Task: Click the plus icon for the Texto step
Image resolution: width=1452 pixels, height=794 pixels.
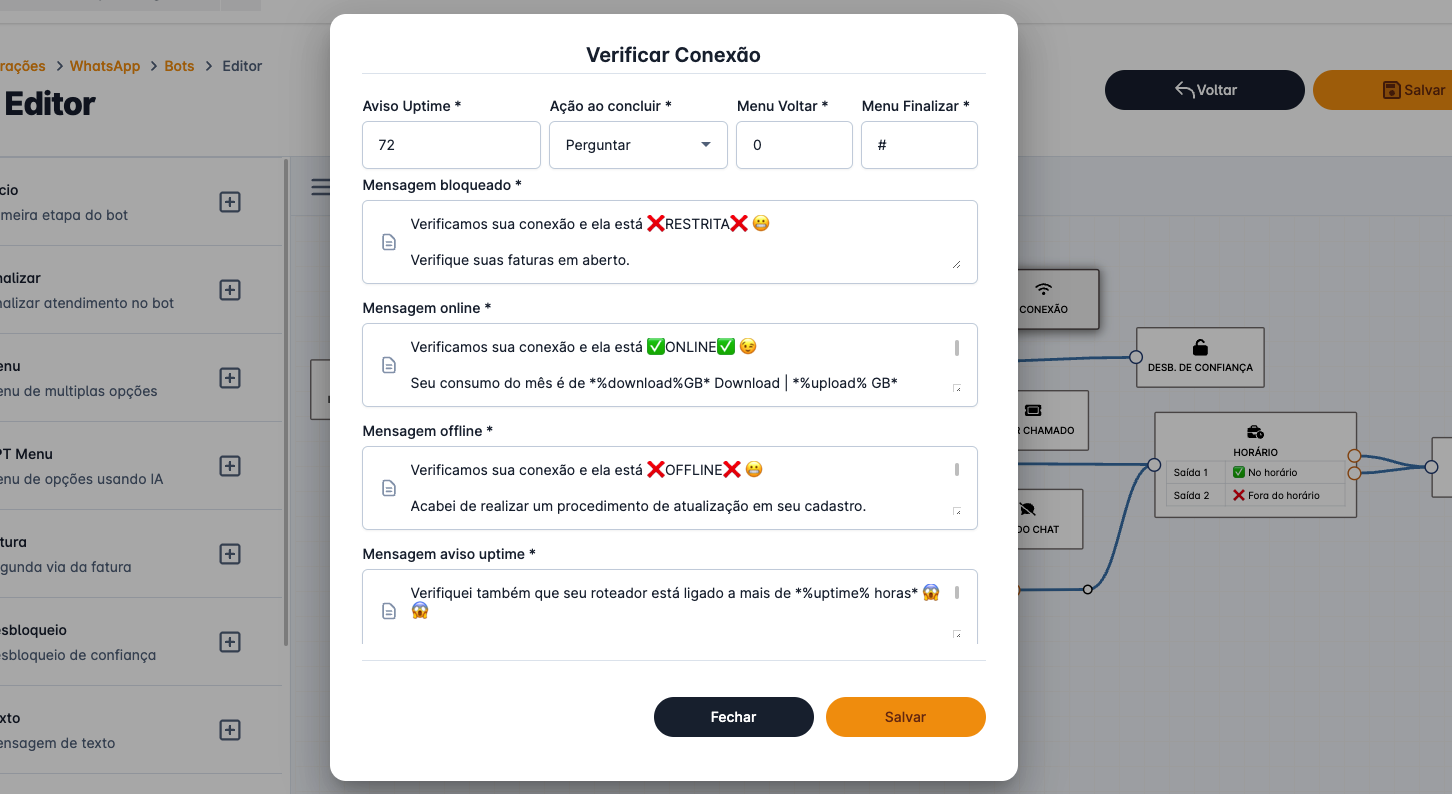Action: tap(230, 730)
